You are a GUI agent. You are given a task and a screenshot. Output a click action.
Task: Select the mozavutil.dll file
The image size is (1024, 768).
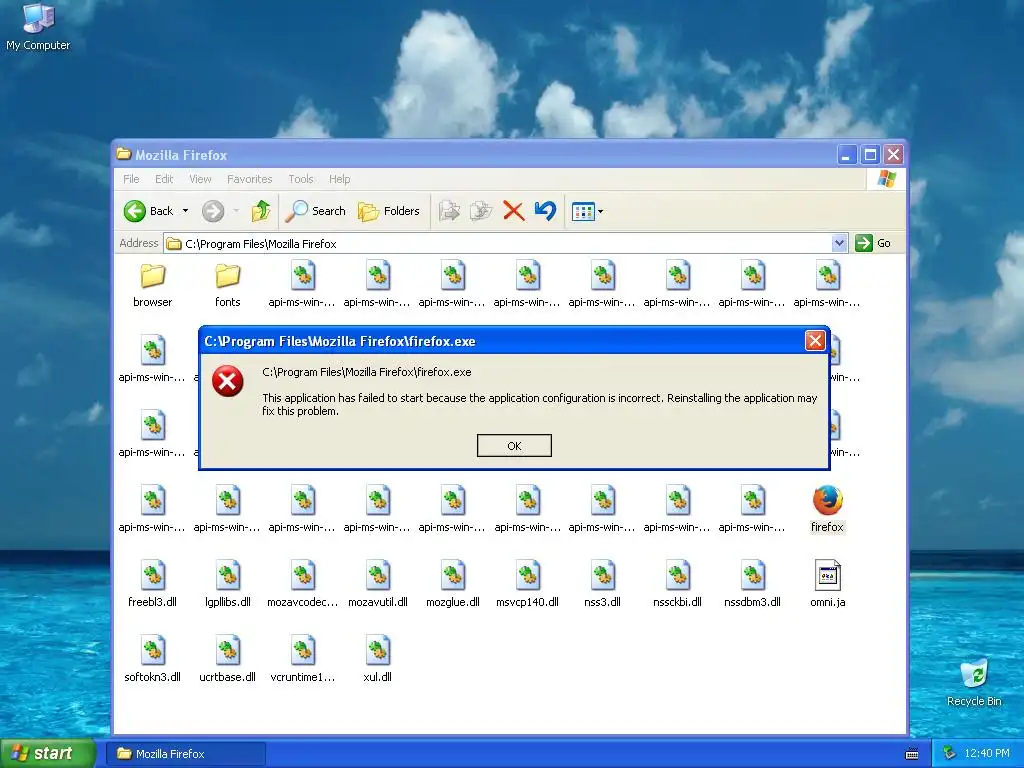point(377,584)
